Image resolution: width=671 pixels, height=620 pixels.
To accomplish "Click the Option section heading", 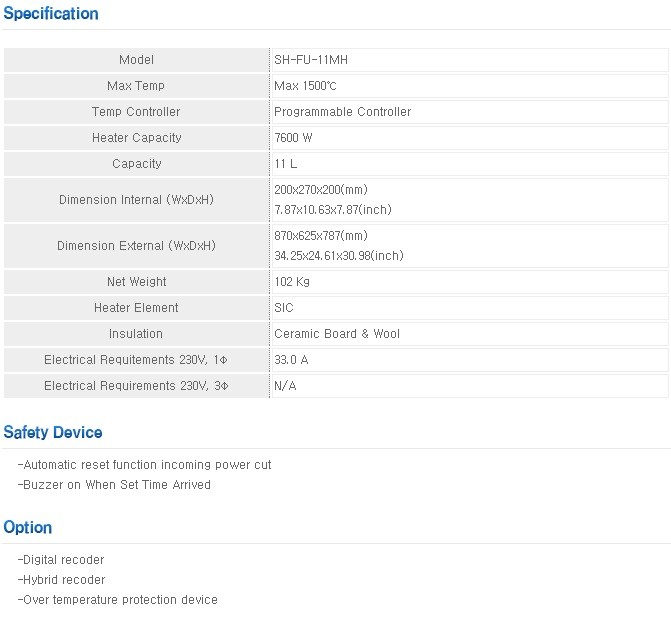I will [x=28, y=528].
